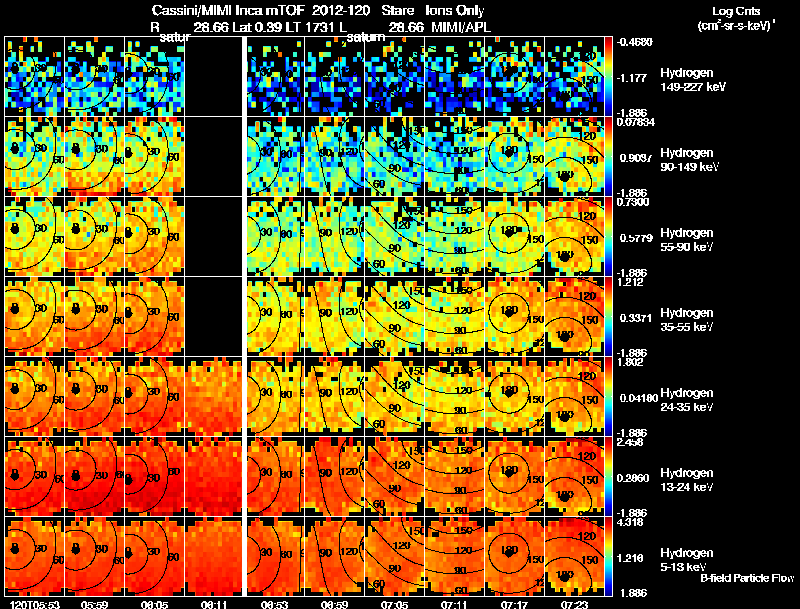Click the Hydrogen 24-35 keV color bar
Image resolution: width=800 pixels, height=609 pixels.
coord(608,396)
